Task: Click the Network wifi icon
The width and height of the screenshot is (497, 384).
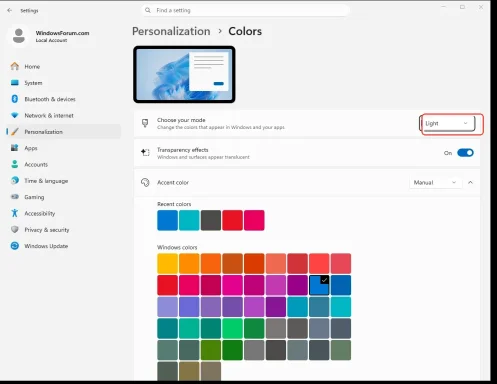Action: coord(15,115)
